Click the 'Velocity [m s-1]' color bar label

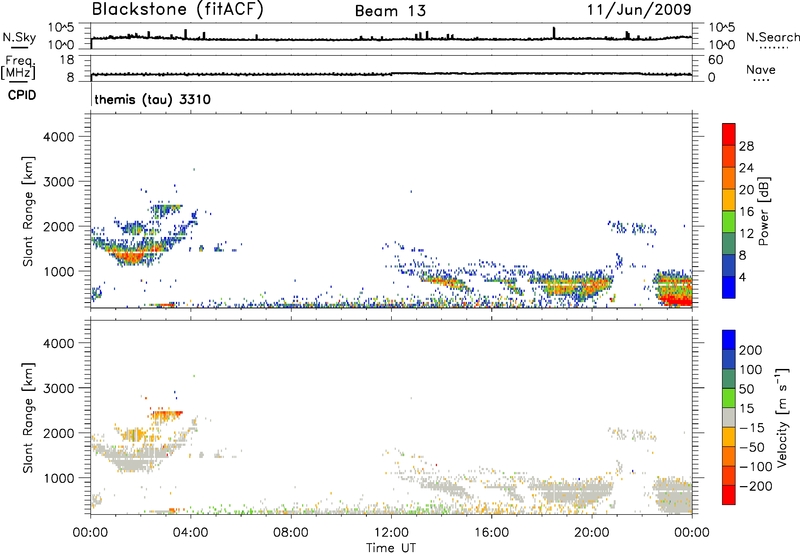click(x=782, y=417)
